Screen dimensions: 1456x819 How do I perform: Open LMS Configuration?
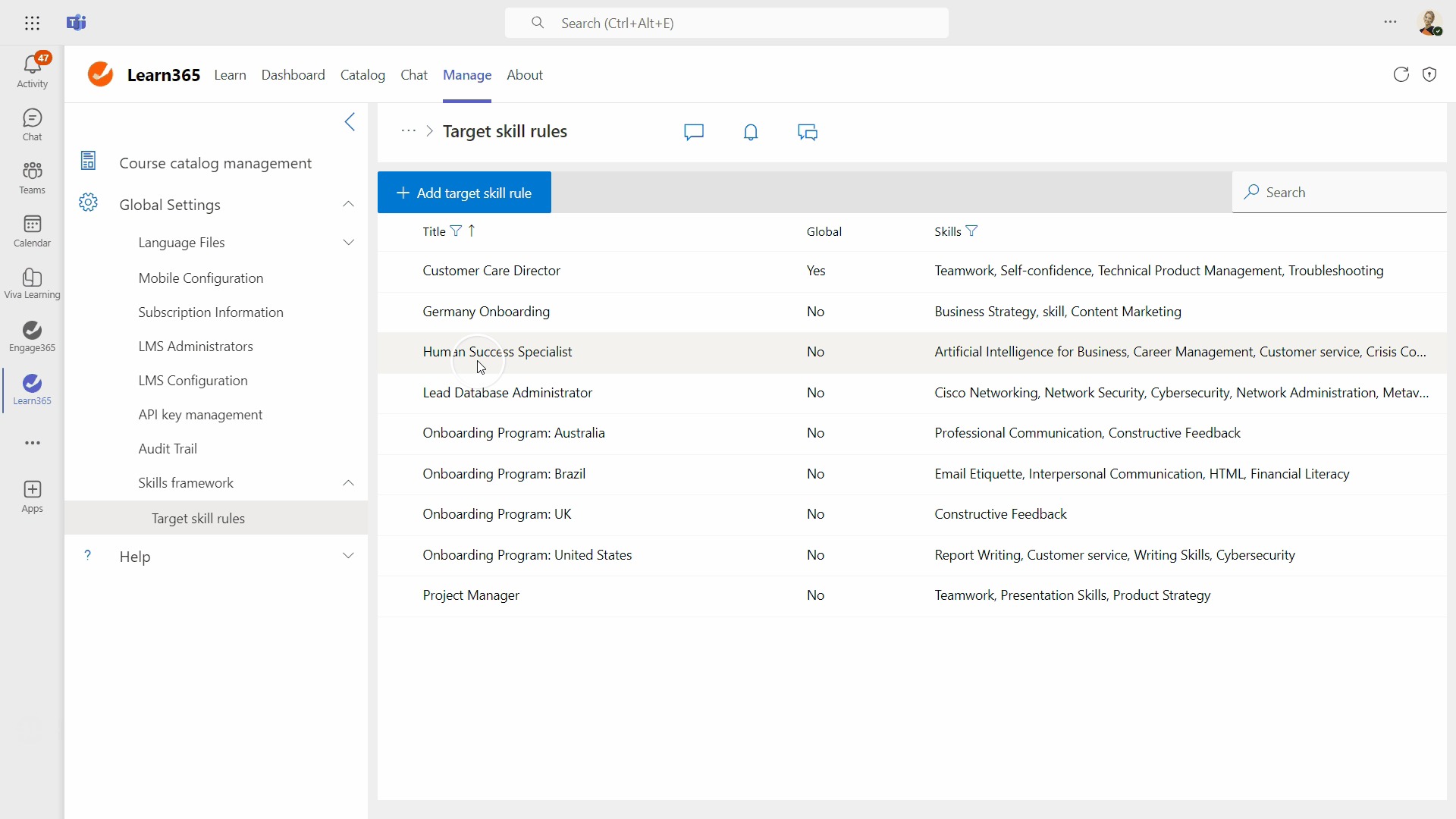pyautogui.click(x=193, y=381)
